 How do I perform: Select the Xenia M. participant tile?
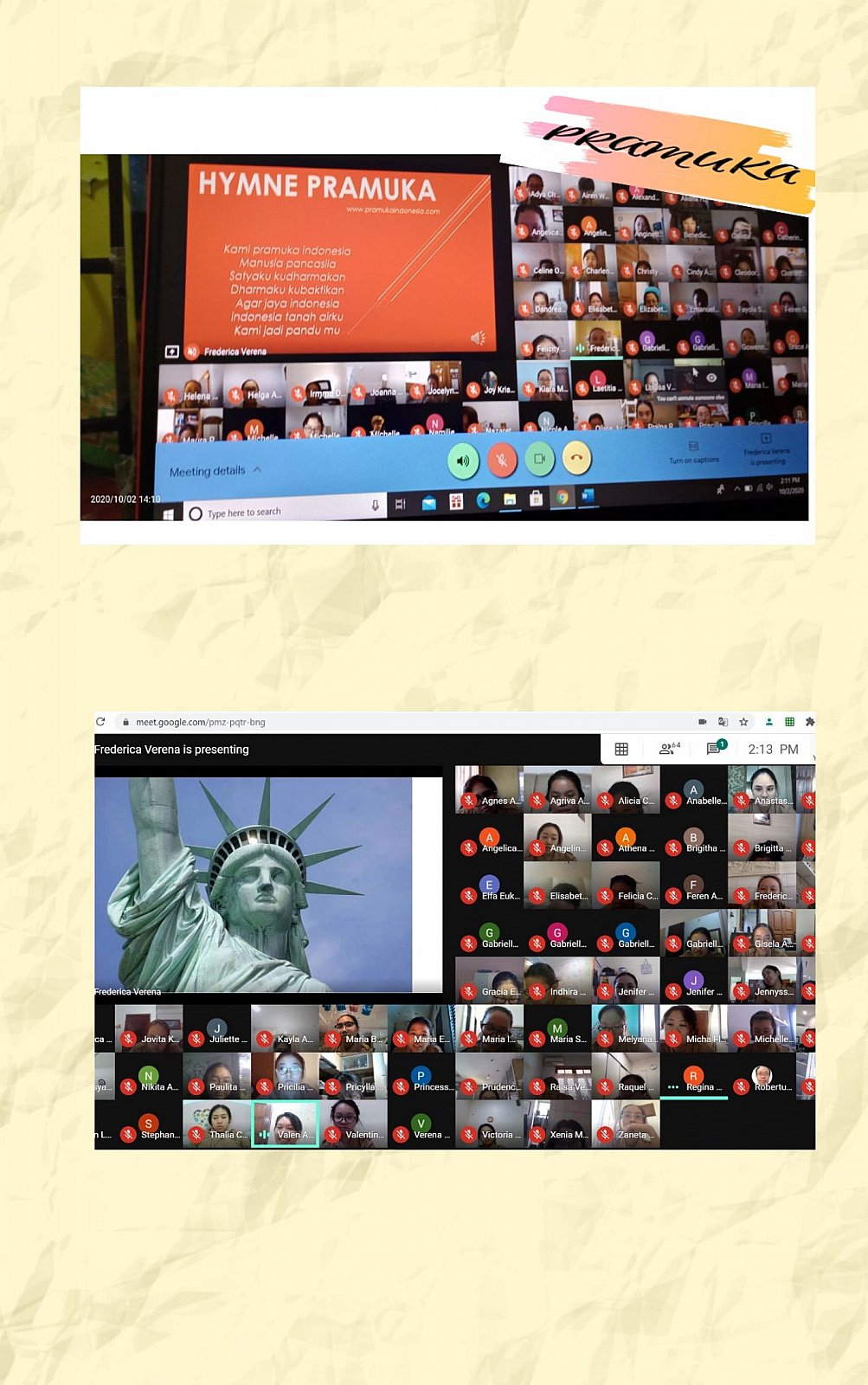(x=557, y=1124)
